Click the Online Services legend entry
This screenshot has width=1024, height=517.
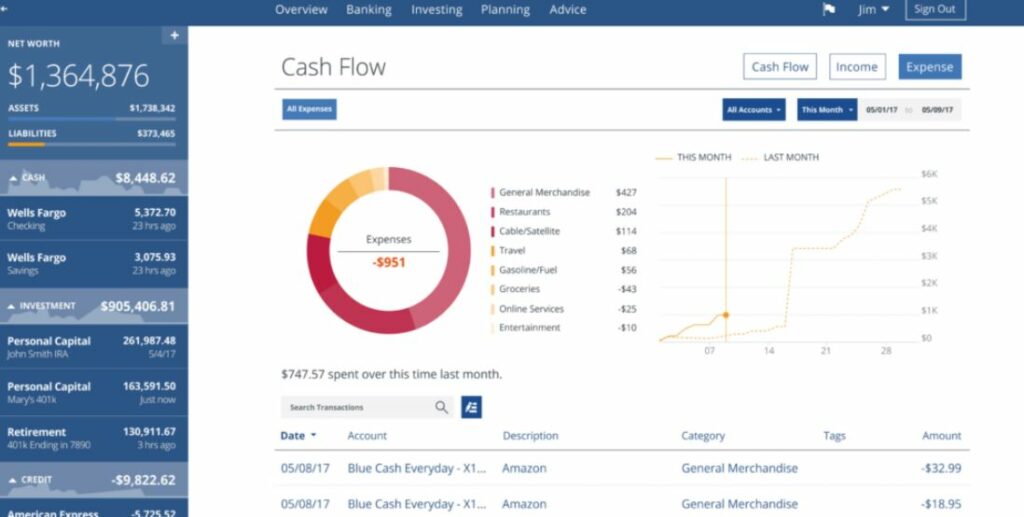click(563, 309)
